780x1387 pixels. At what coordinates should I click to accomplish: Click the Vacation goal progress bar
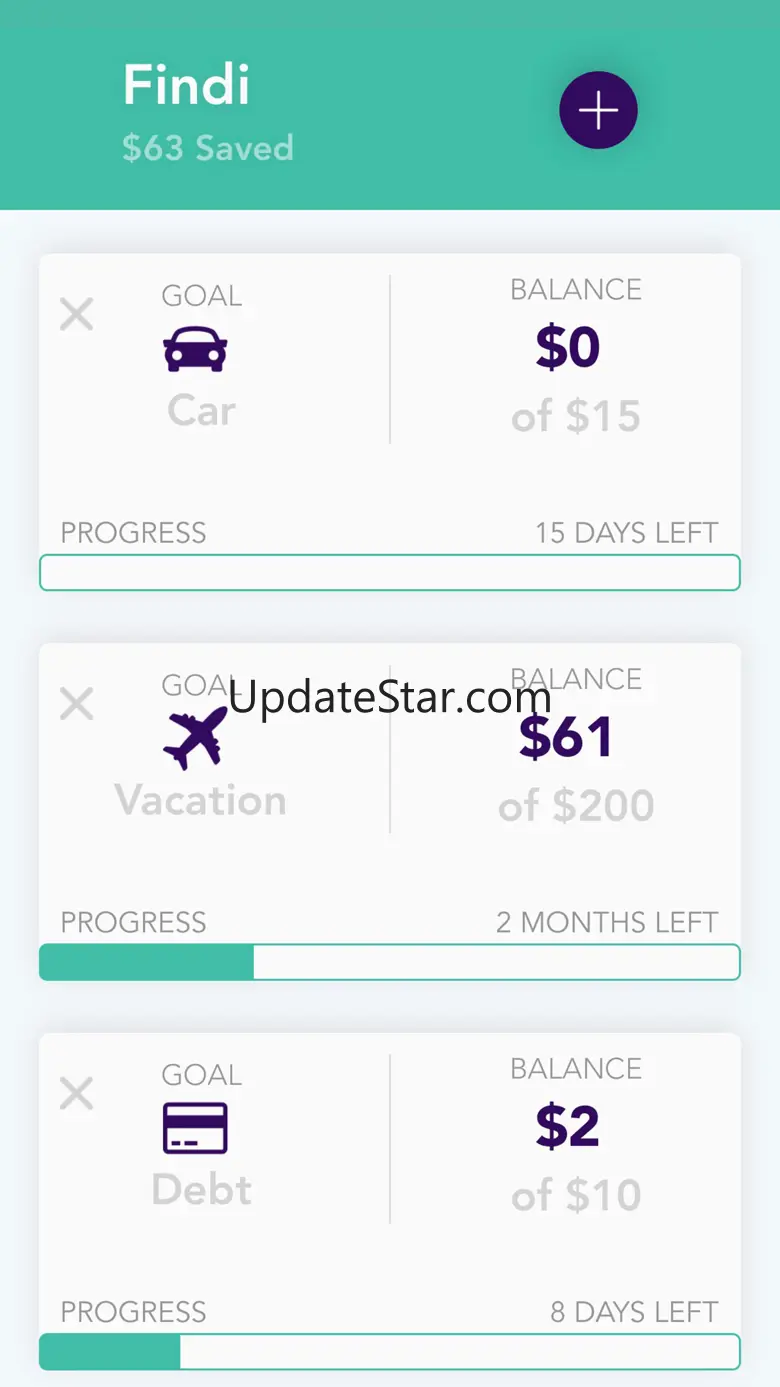390,962
